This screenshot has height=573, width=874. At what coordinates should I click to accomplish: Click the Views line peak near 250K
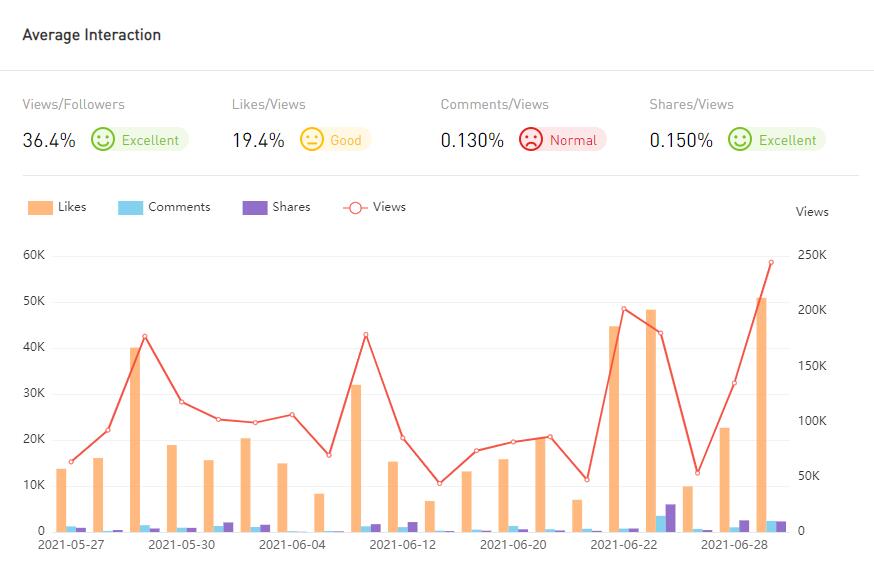771,262
